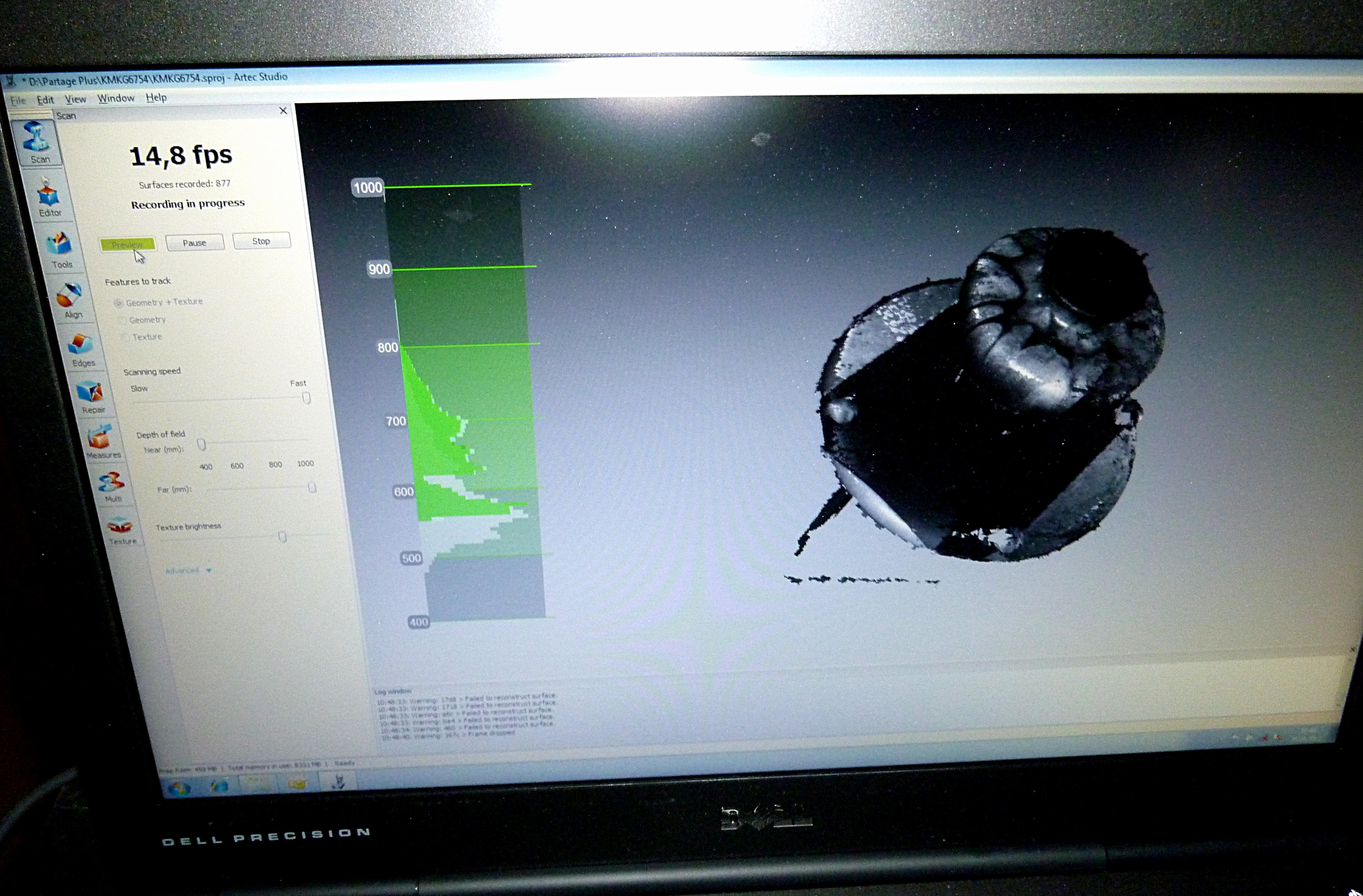Select the Geometry tracking option
This screenshot has width=1363, height=896.
pyautogui.click(x=142, y=320)
